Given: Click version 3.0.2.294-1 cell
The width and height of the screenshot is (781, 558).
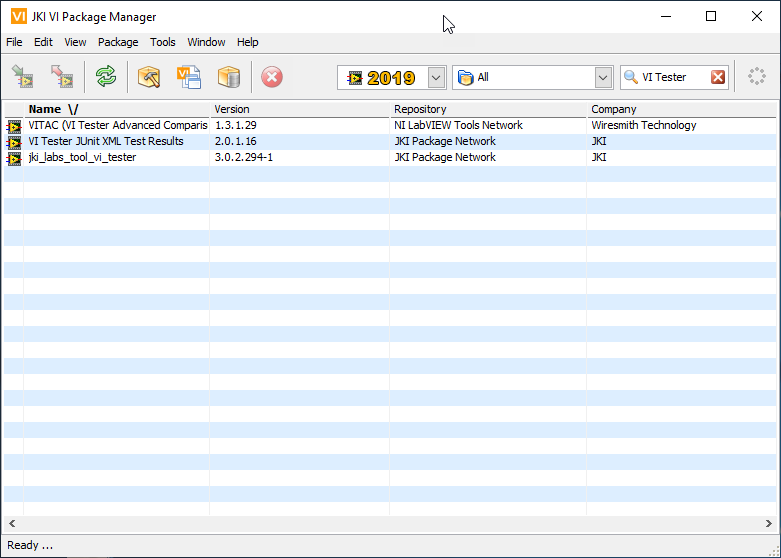Looking at the screenshot, I should pyautogui.click(x=244, y=157).
